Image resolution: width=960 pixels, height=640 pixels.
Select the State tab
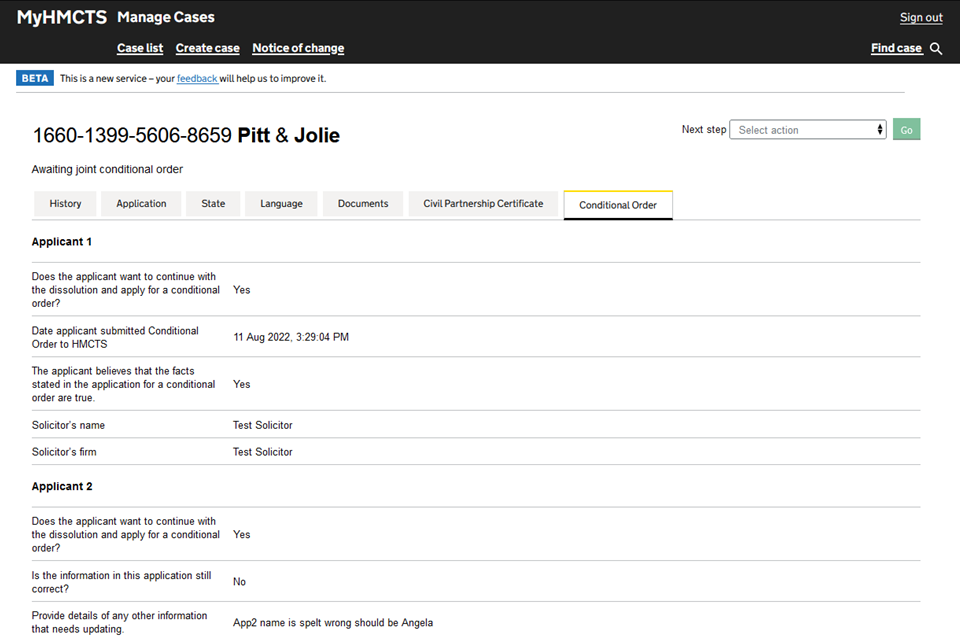pos(213,204)
